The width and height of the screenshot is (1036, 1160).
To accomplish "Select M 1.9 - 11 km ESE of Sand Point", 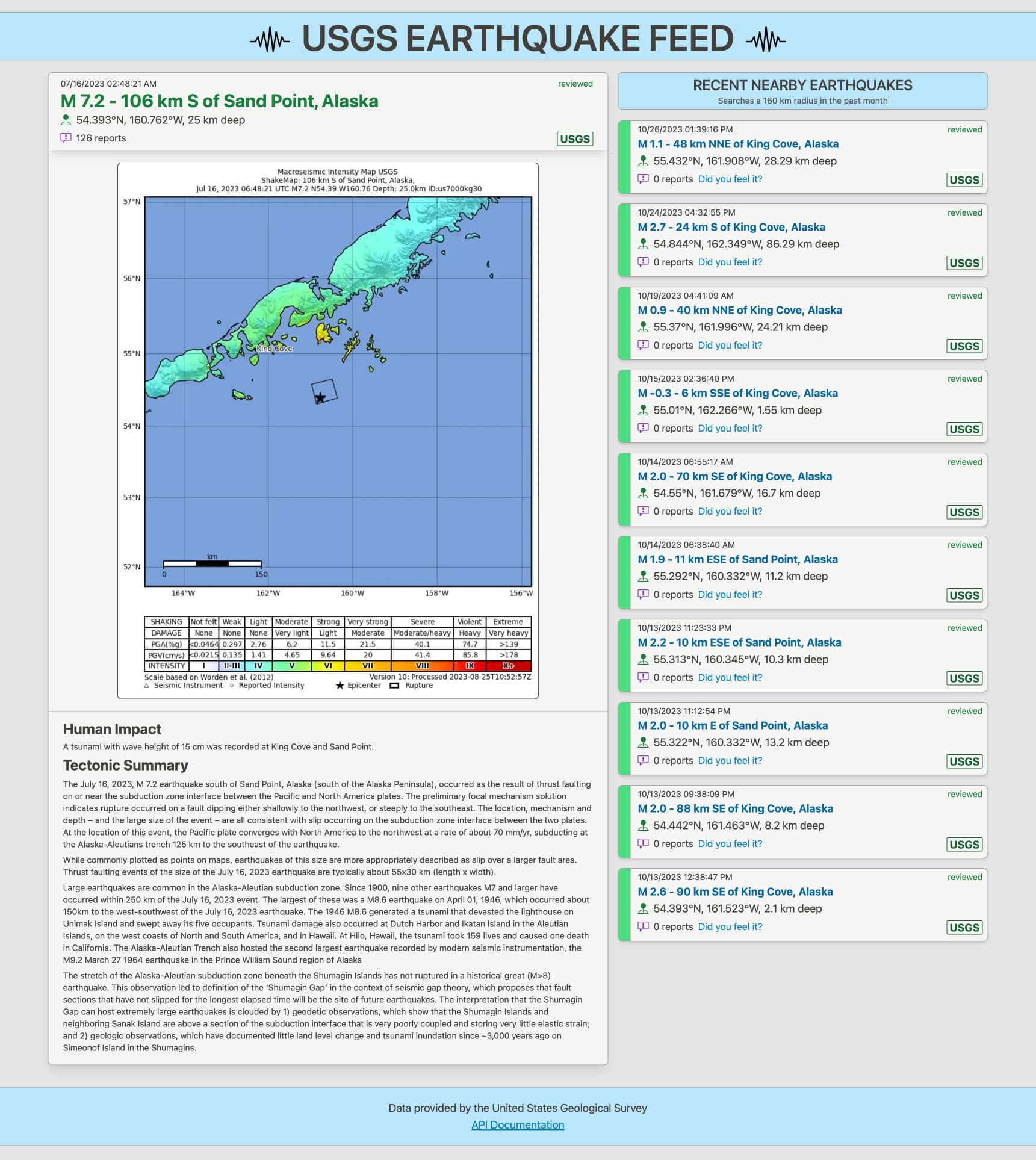I will pos(737,559).
